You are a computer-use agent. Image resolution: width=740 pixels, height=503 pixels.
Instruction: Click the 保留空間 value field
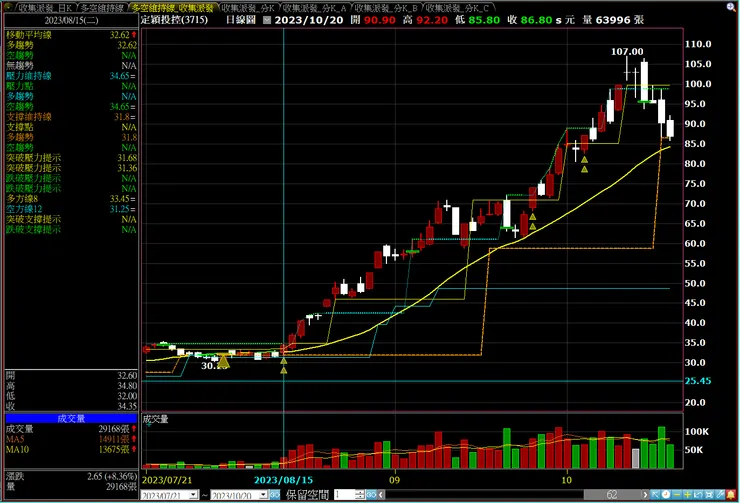(x=344, y=495)
